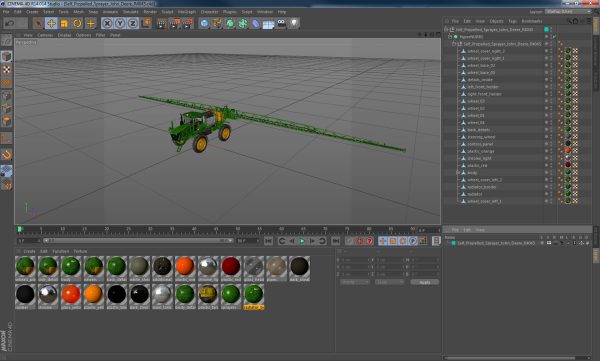Open the size mode dropdown beside Apply
Screen dimensions: 600x361
[389, 282]
